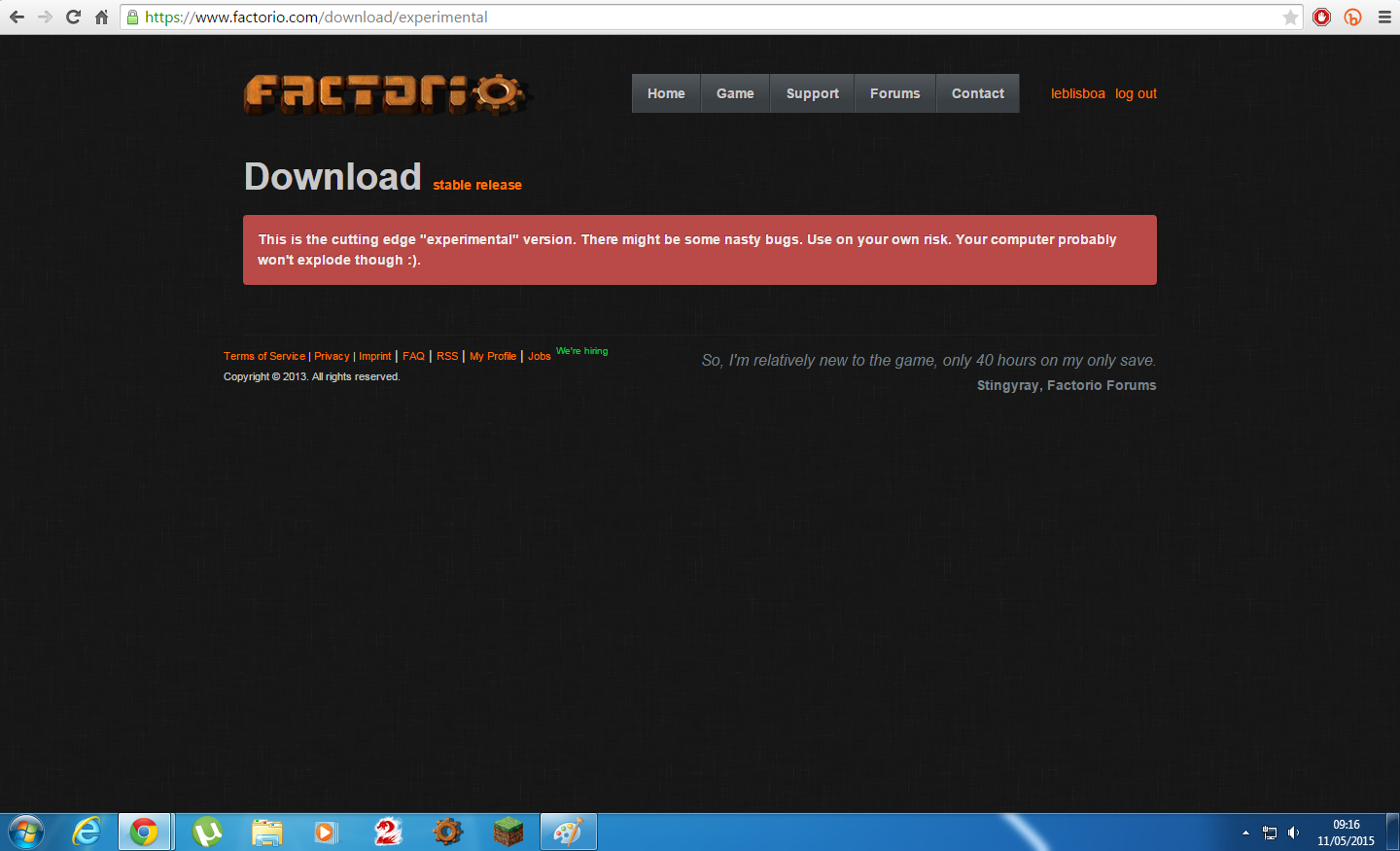Open the Paint taskbar icon

568,833
